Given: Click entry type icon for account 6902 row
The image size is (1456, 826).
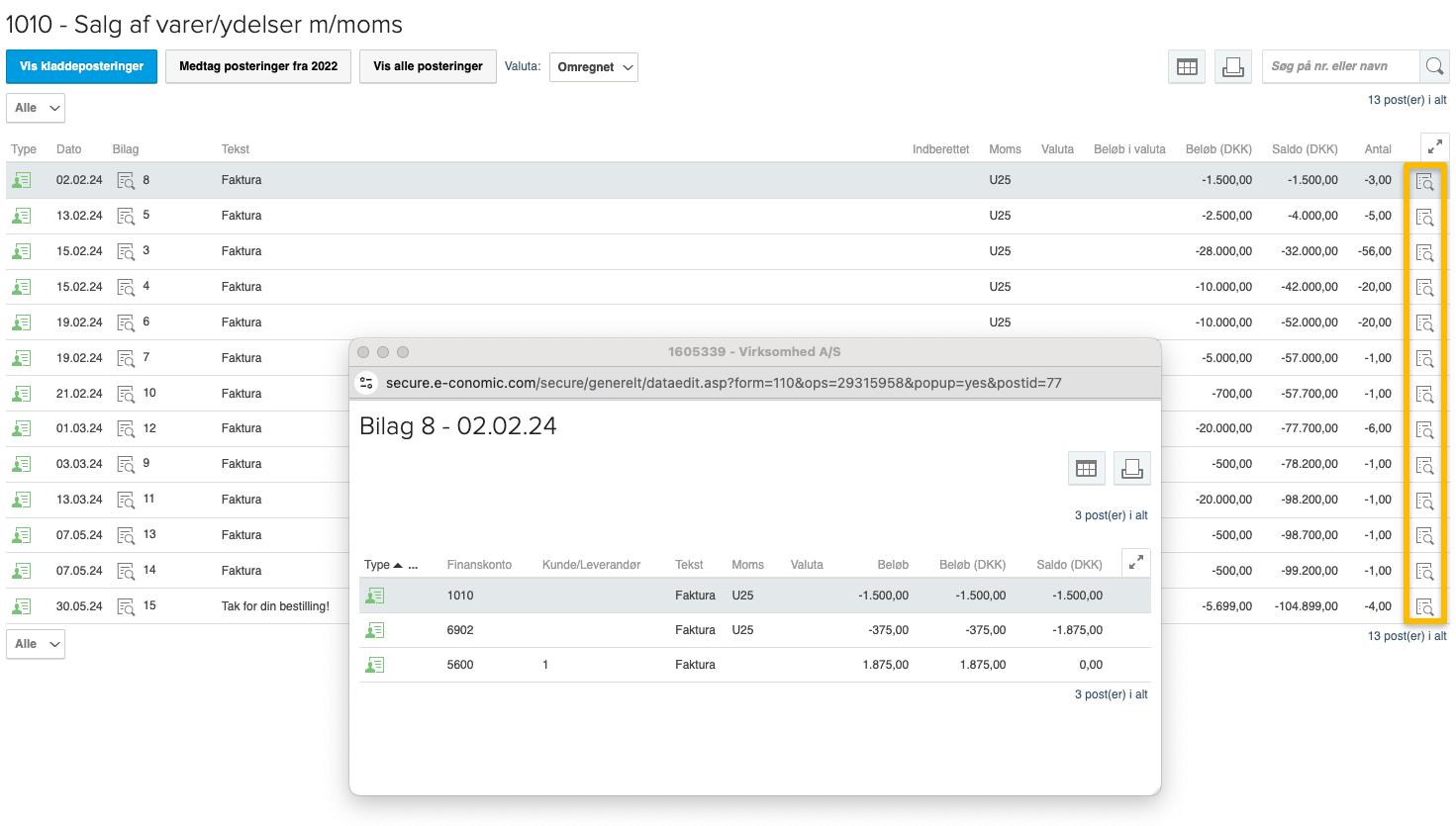Looking at the screenshot, I should [x=375, y=630].
